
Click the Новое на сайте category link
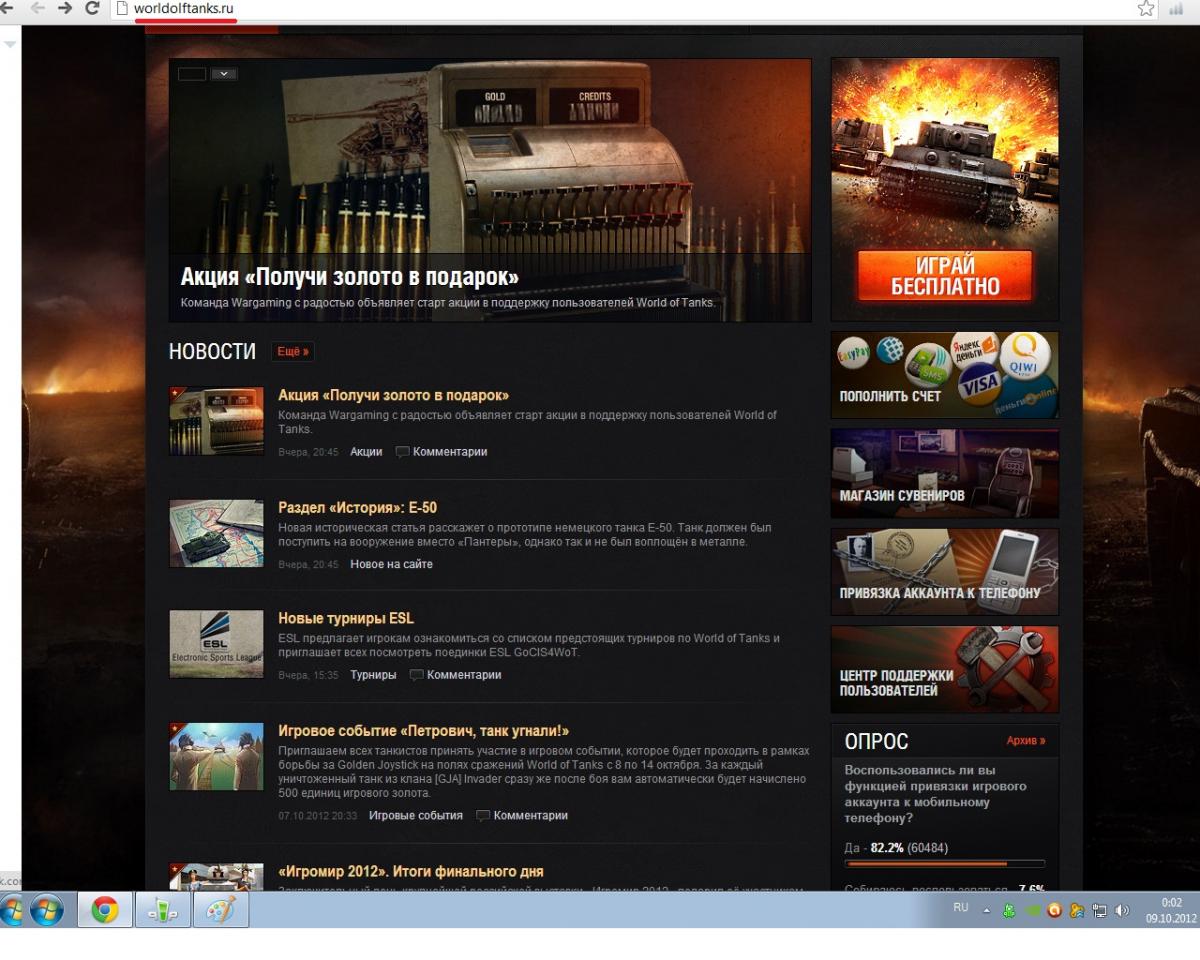coord(391,564)
